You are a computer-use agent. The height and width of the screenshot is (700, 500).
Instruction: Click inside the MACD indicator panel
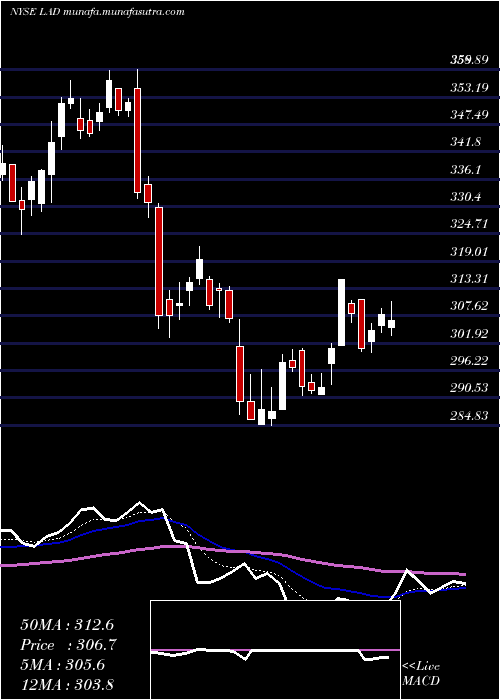(x=275, y=650)
